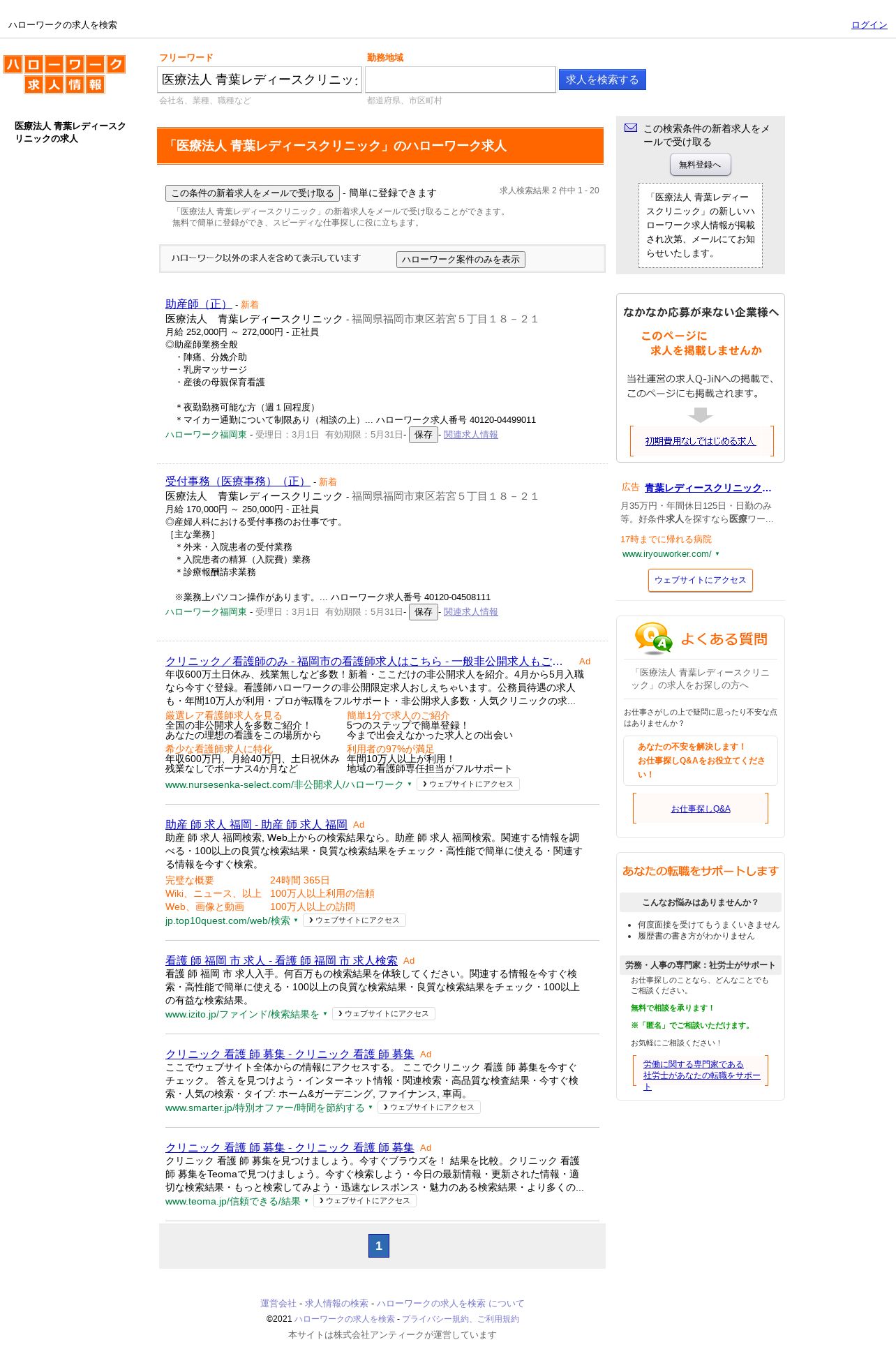Click この条件の新着求人をメールで受け取る button
This screenshot has width=896, height=1349.
pyautogui.click(x=253, y=193)
